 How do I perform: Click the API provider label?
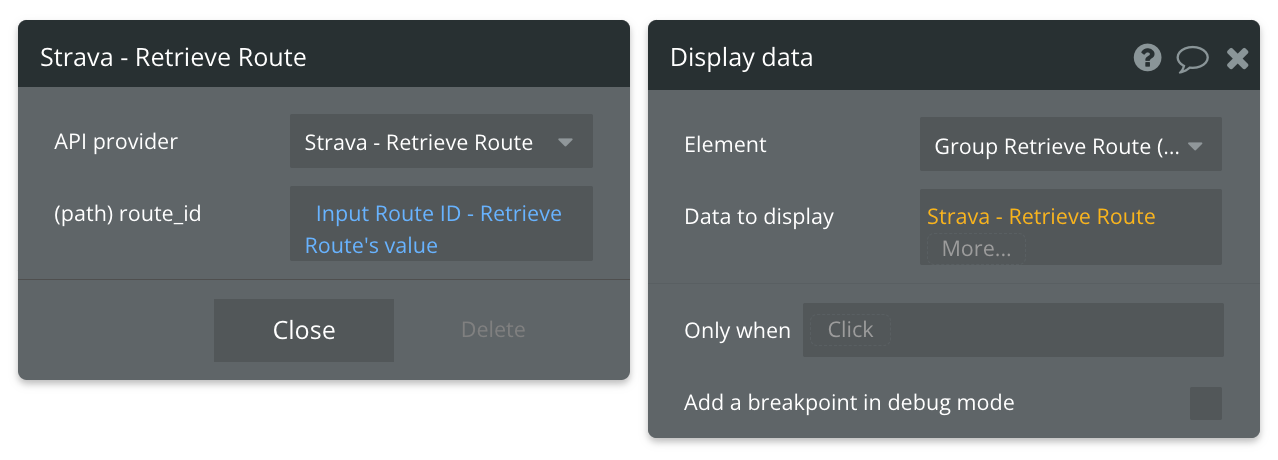coord(116,142)
